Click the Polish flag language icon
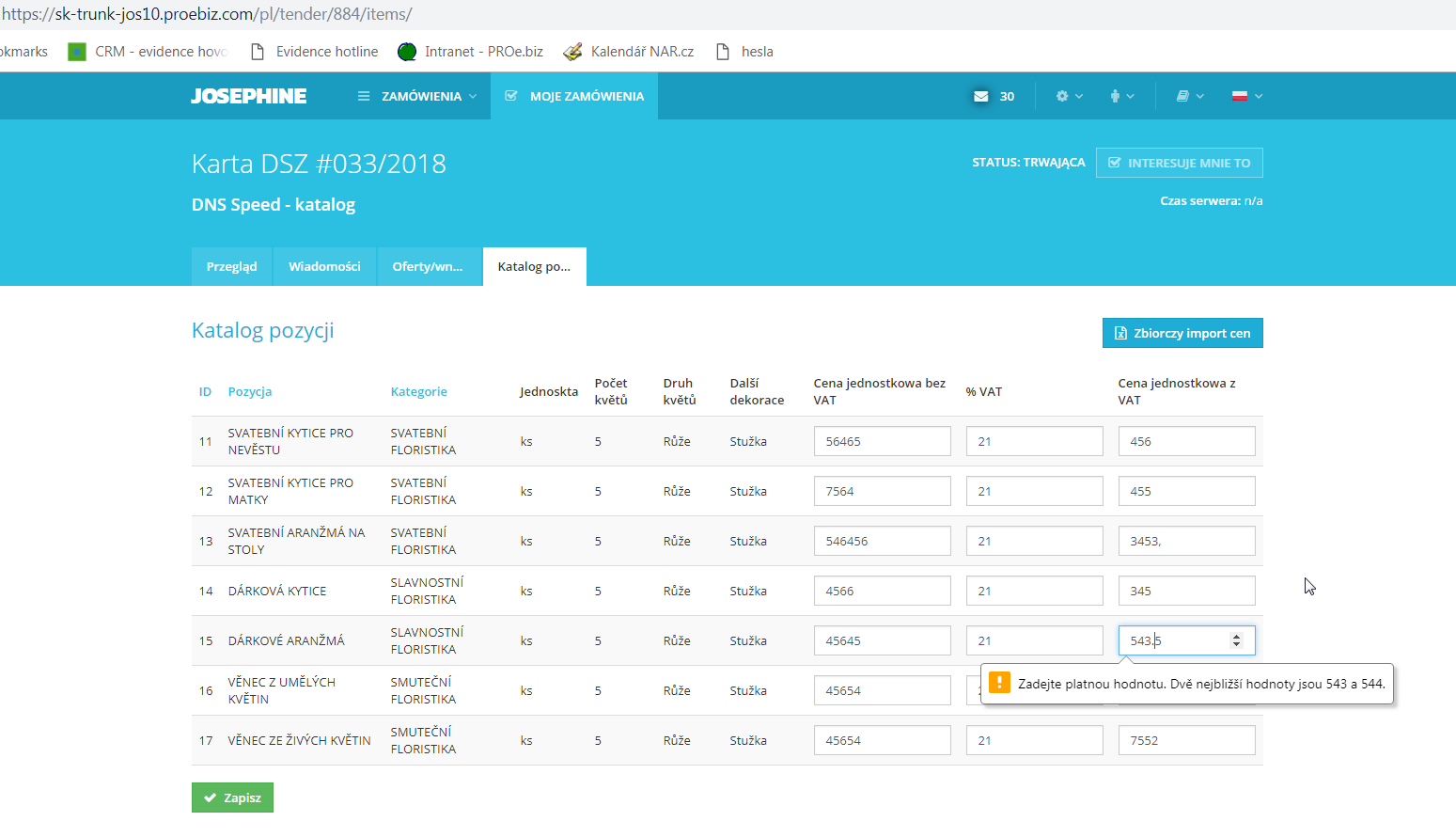 click(x=1240, y=96)
